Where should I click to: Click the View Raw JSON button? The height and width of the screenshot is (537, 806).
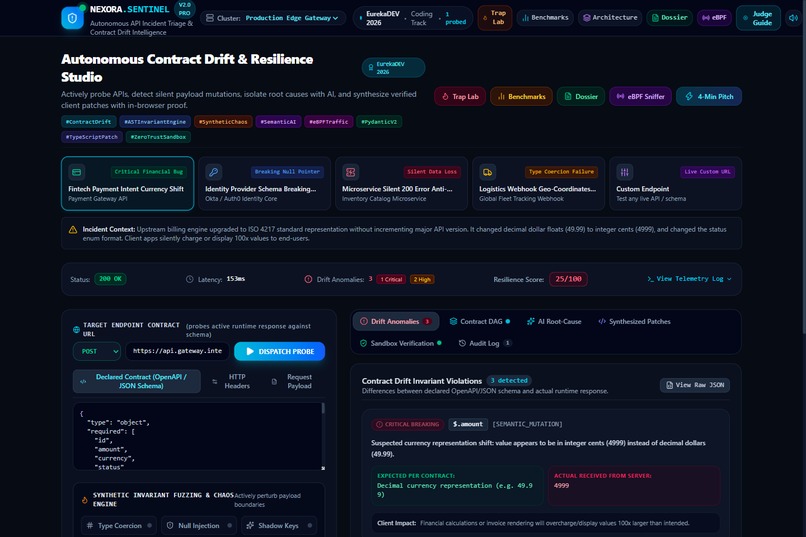695,385
